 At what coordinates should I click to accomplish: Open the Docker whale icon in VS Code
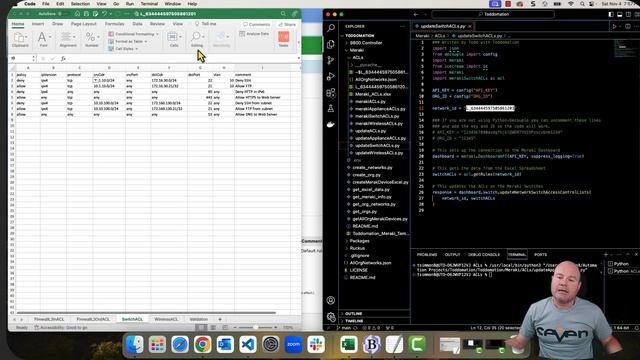tap(331, 124)
